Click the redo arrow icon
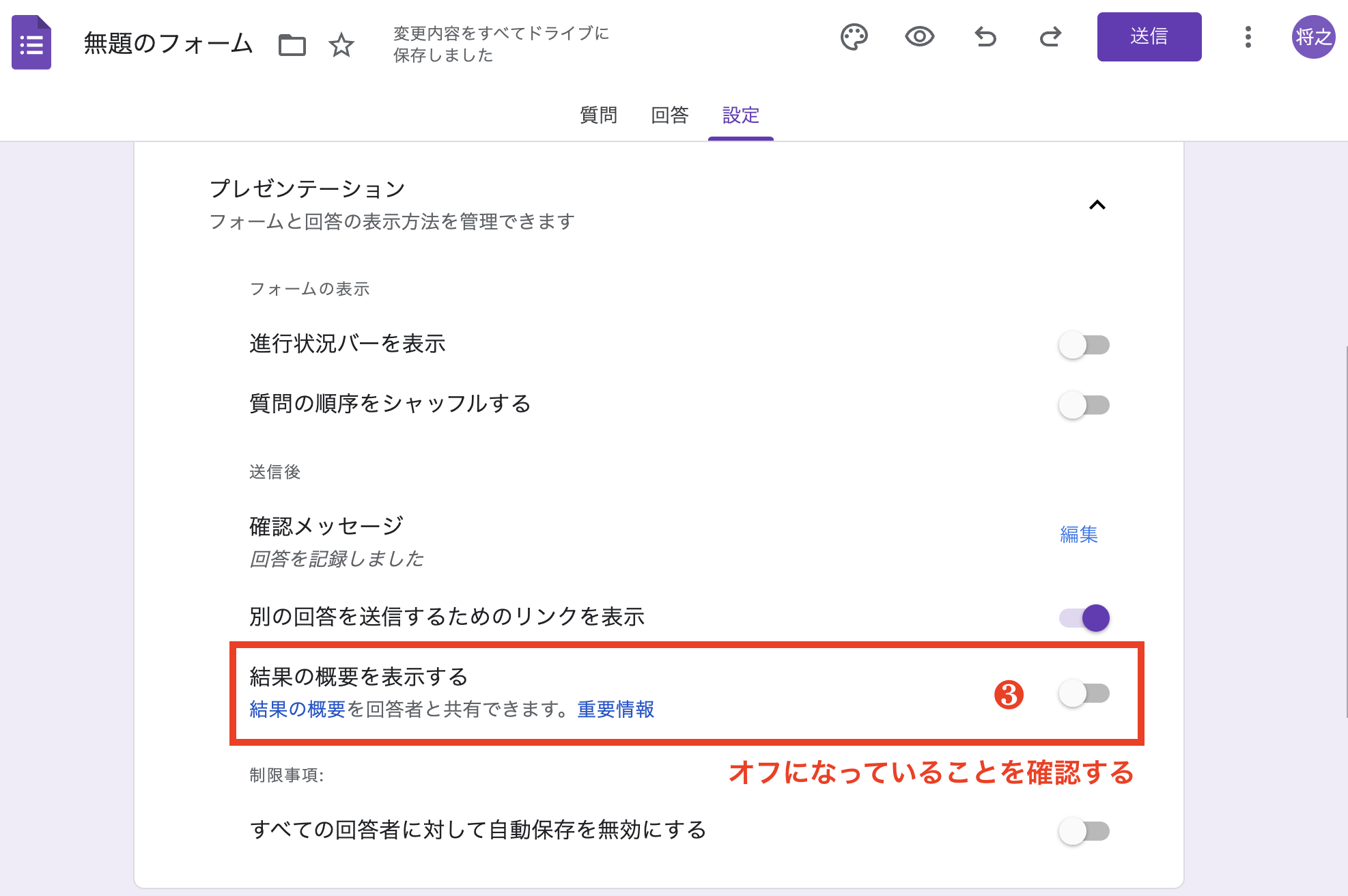This screenshot has height=896, width=1348. click(1050, 38)
